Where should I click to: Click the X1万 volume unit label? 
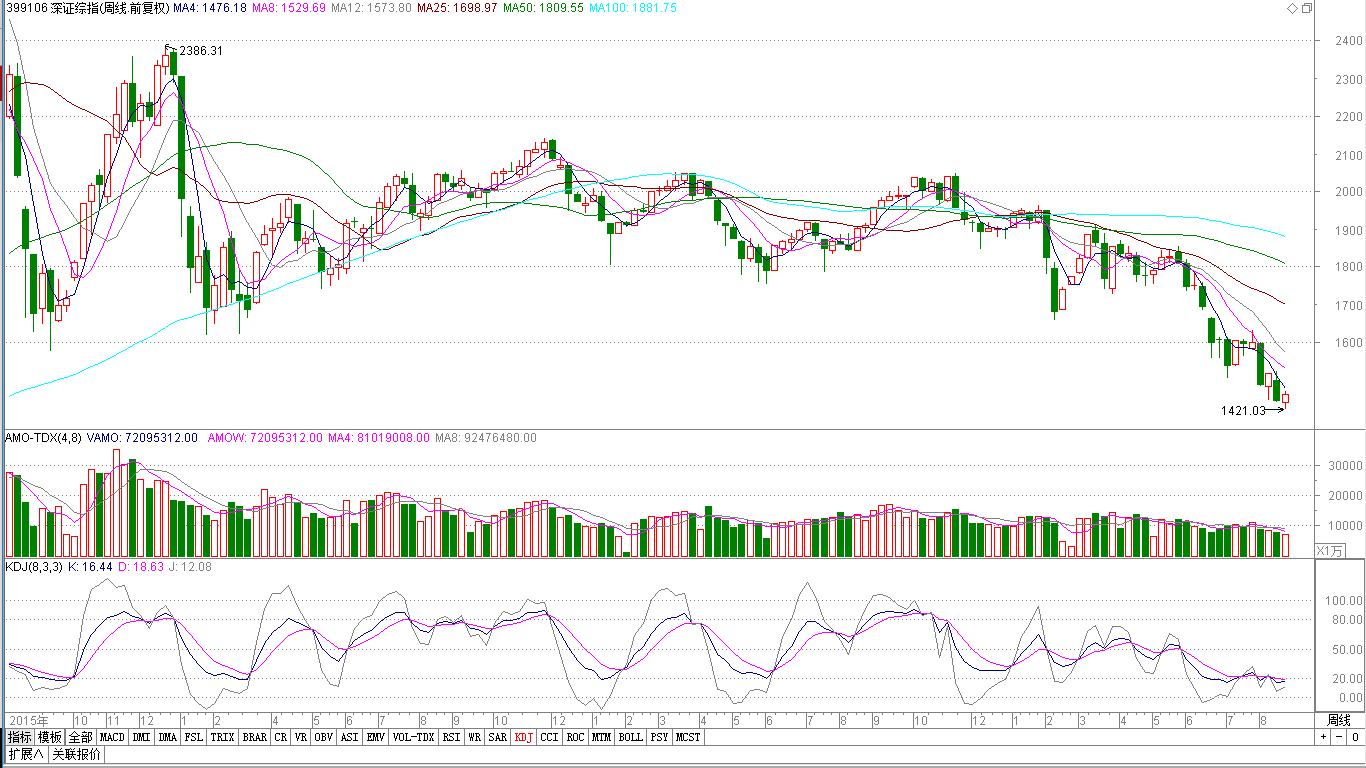pos(1331,550)
